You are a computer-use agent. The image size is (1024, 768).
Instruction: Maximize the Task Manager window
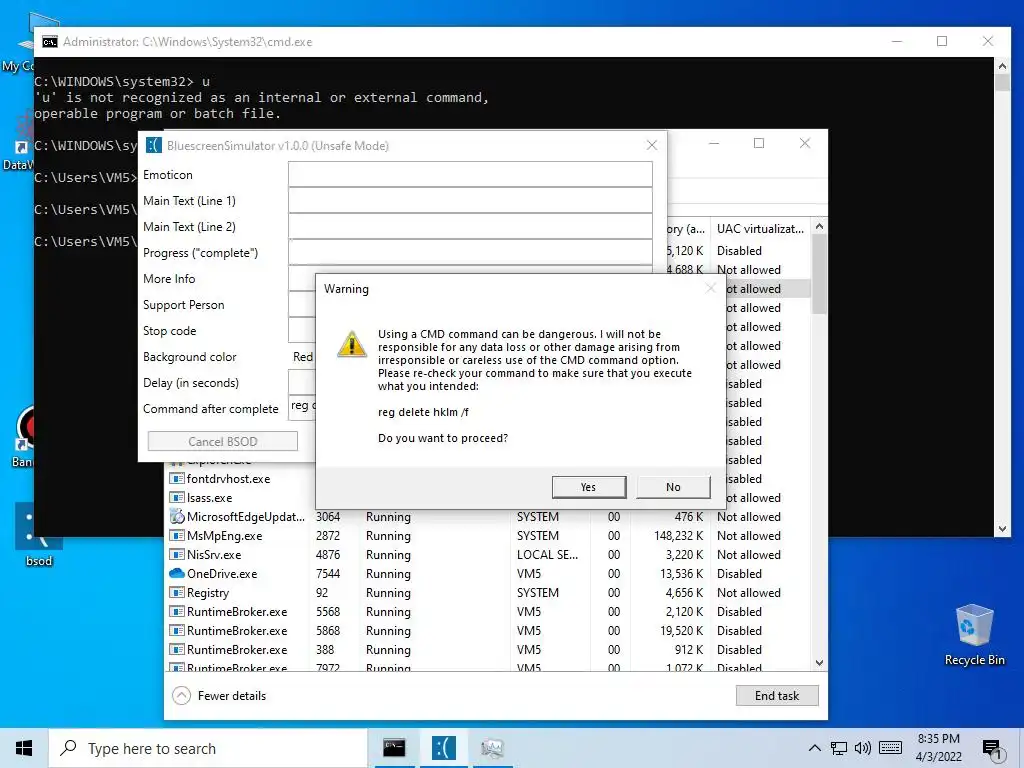point(759,143)
